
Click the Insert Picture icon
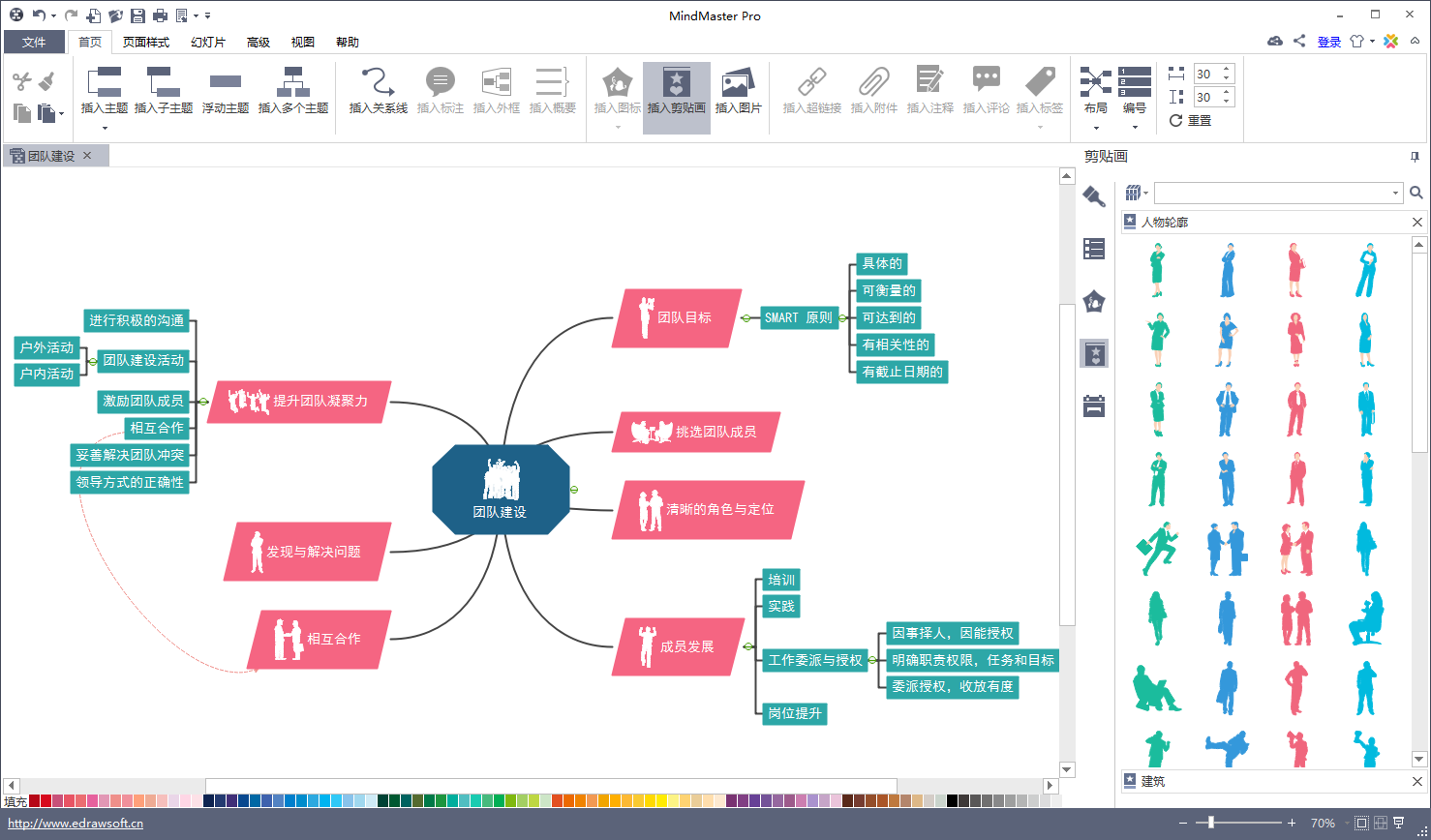738,90
